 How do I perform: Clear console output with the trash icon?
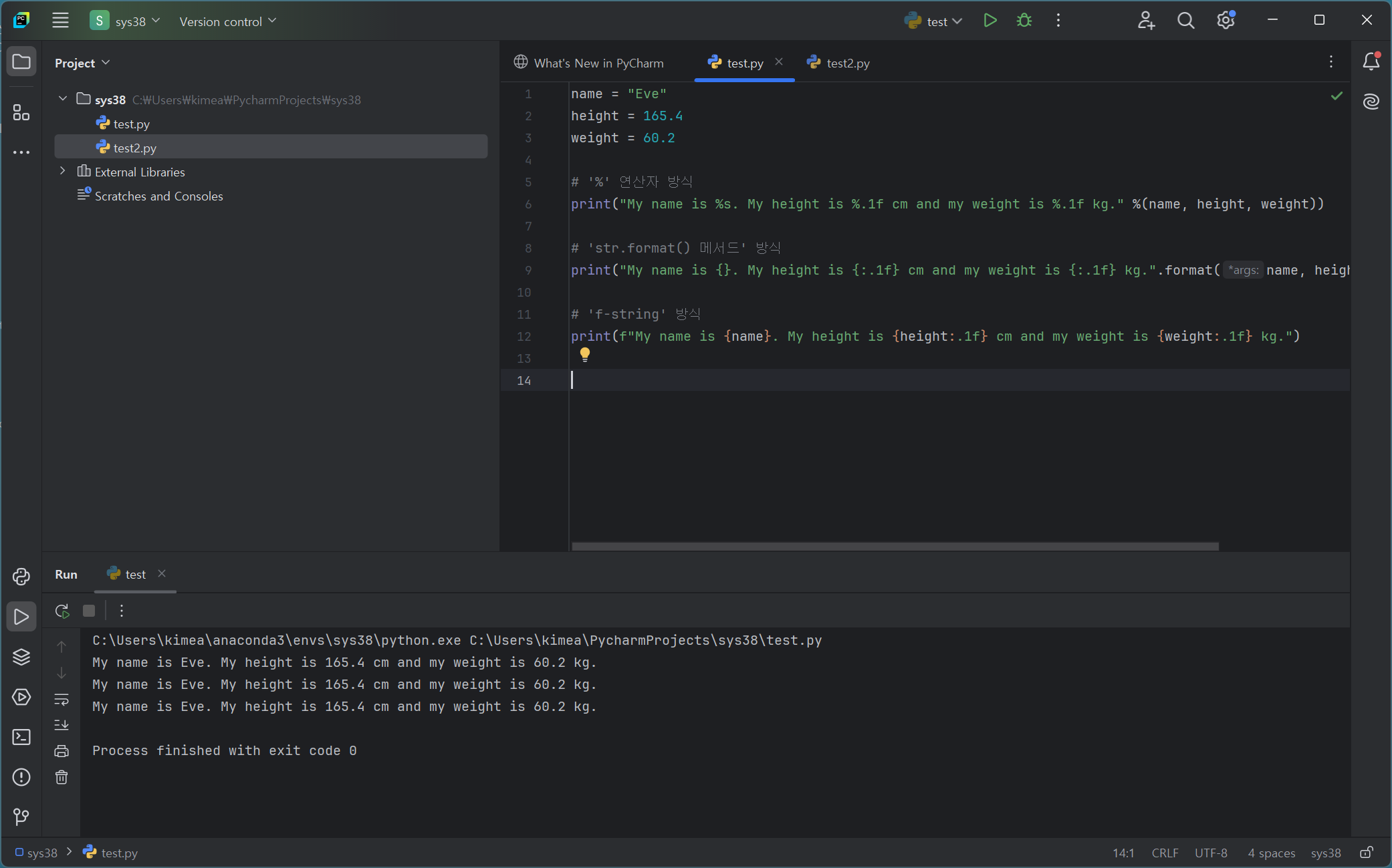click(x=62, y=777)
